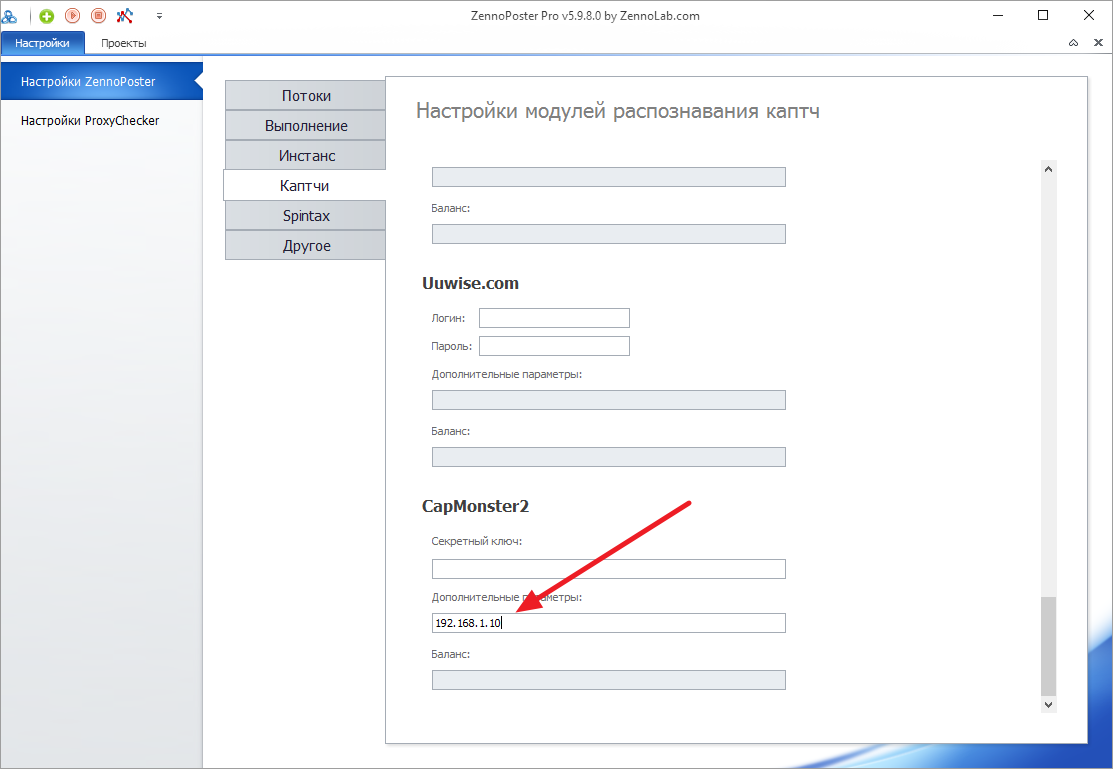This screenshot has height=769, width=1113.
Task: Click the scrollbar down arrow
Action: pyautogui.click(x=1048, y=705)
